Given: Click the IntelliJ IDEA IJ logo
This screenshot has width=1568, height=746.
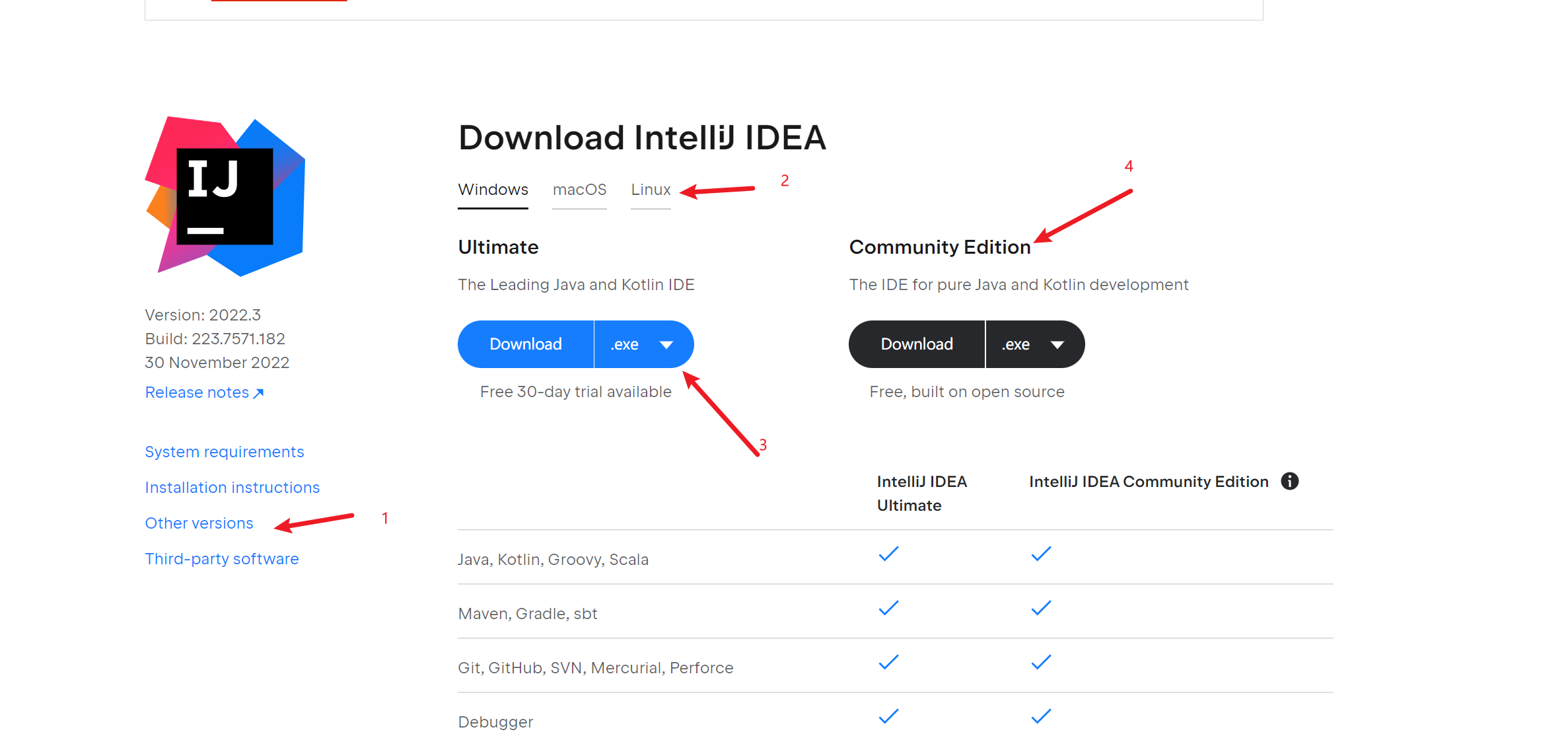Looking at the screenshot, I should pos(225,196).
